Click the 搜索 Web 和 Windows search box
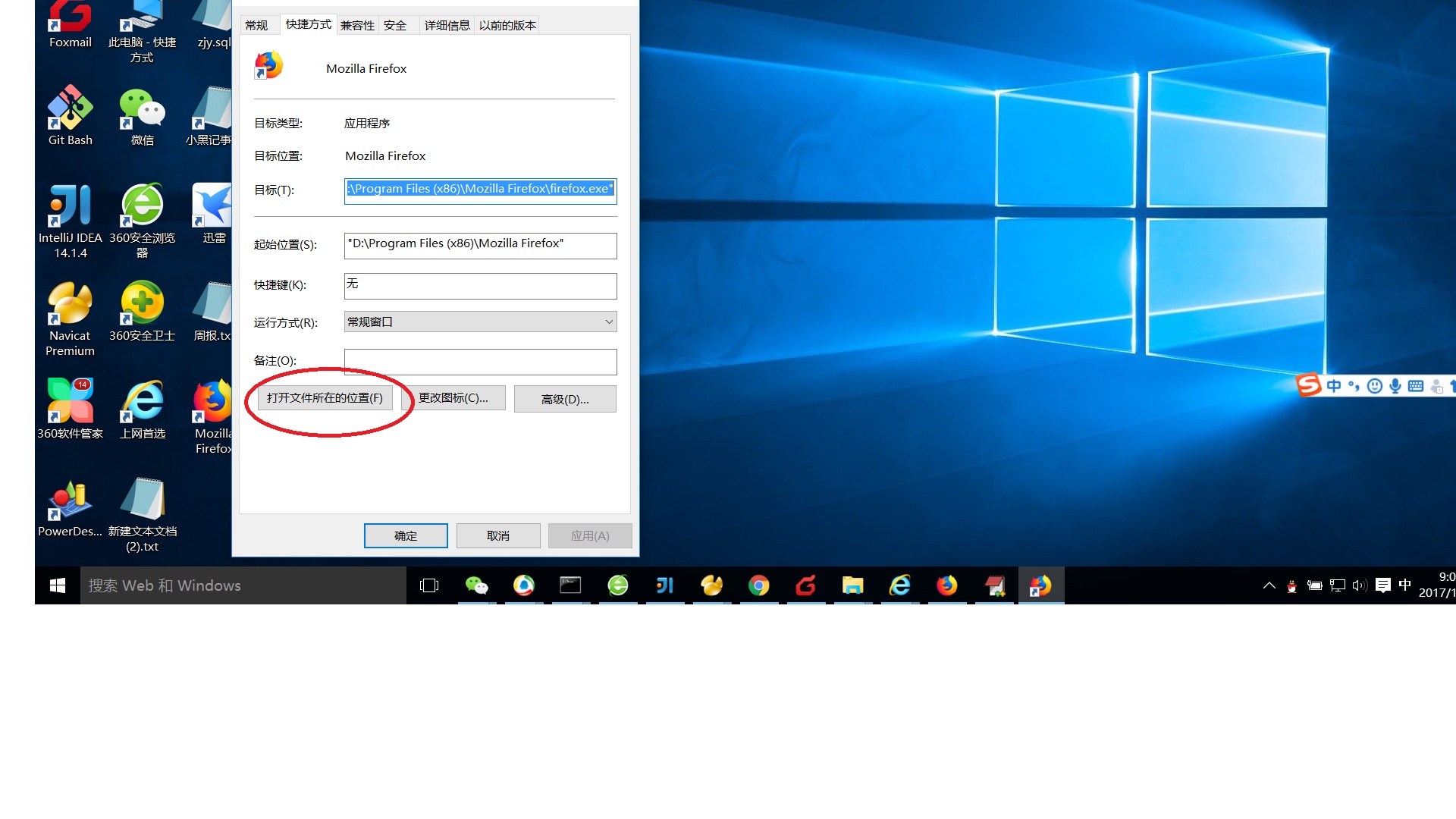The height and width of the screenshot is (819, 1456). point(243,585)
